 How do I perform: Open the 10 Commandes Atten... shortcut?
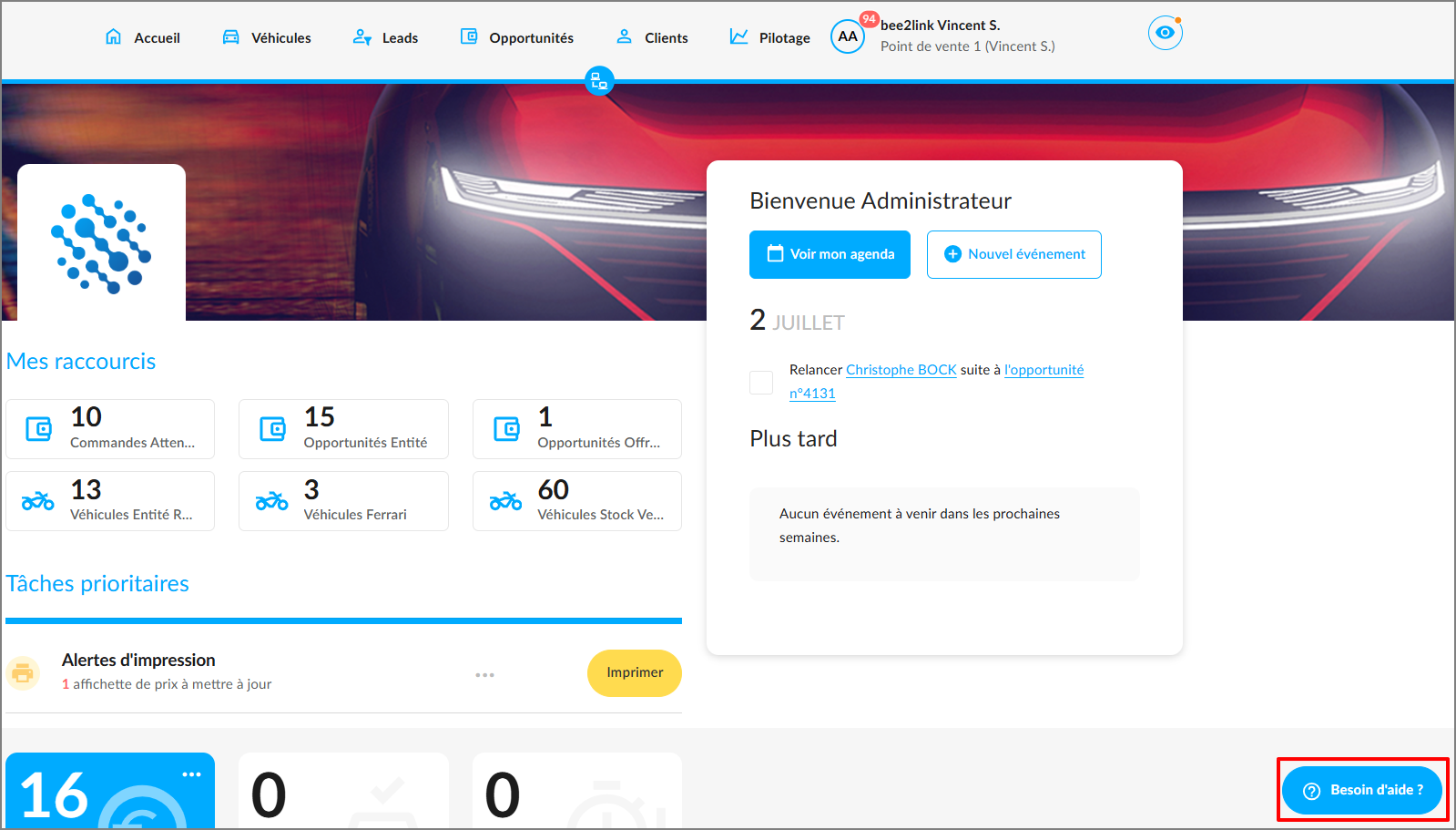pos(110,429)
